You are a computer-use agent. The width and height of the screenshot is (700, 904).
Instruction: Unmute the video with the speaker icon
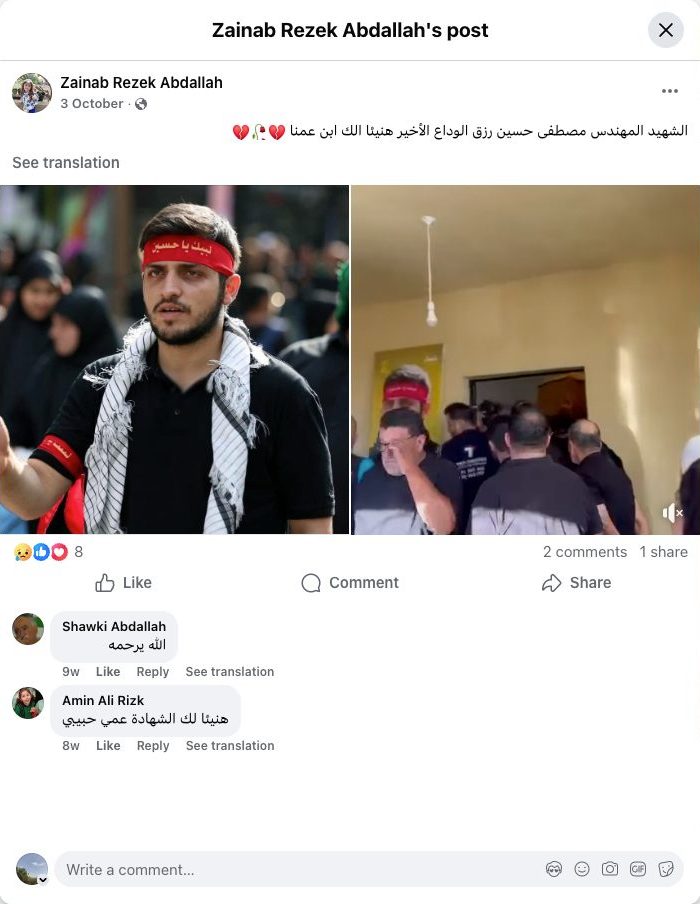click(672, 513)
